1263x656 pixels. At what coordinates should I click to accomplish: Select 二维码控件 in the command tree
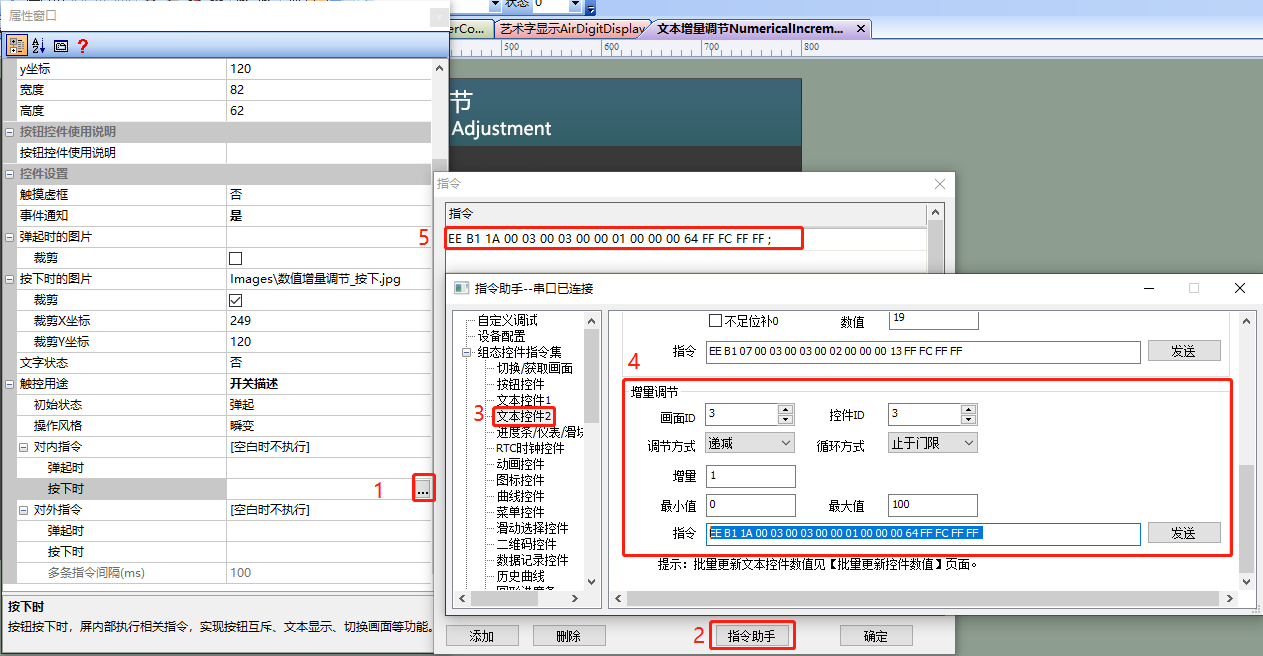point(527,544)
